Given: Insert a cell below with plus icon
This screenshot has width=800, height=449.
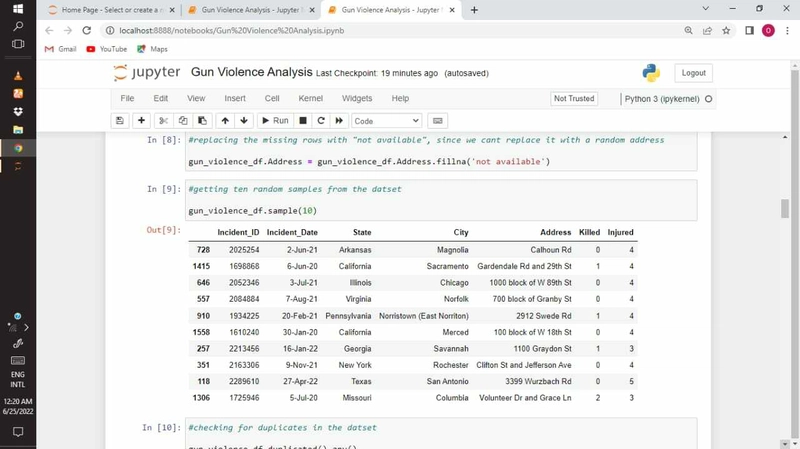Looking at the screenshot, I should pos(141,121).
